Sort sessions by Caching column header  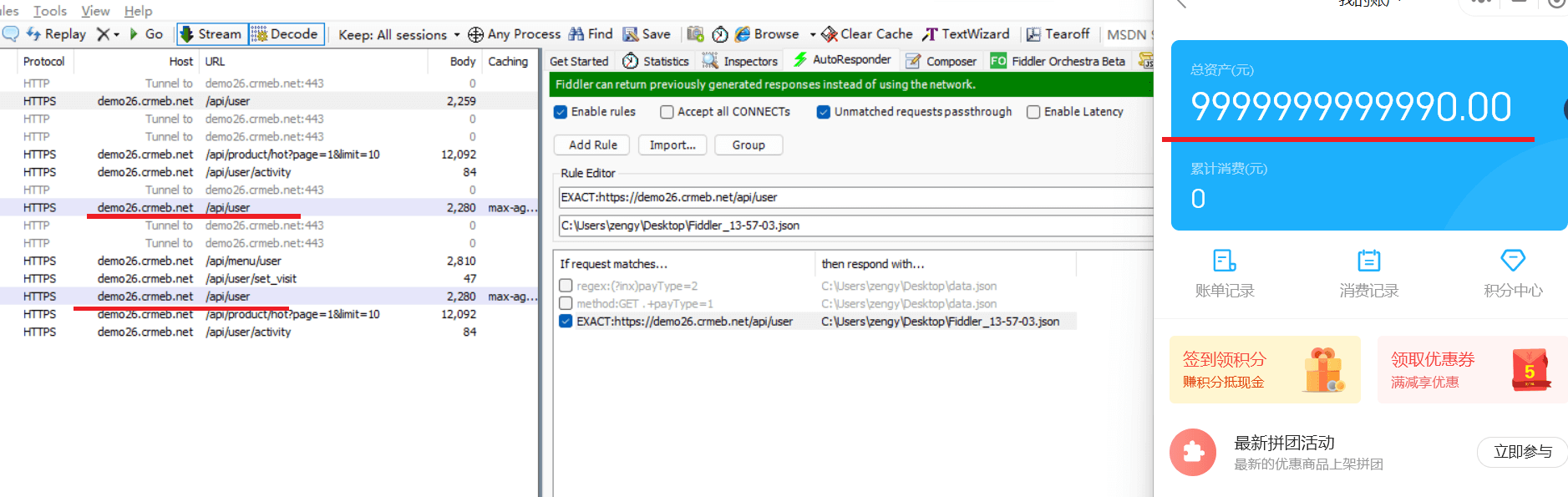(x=508, y=61)
